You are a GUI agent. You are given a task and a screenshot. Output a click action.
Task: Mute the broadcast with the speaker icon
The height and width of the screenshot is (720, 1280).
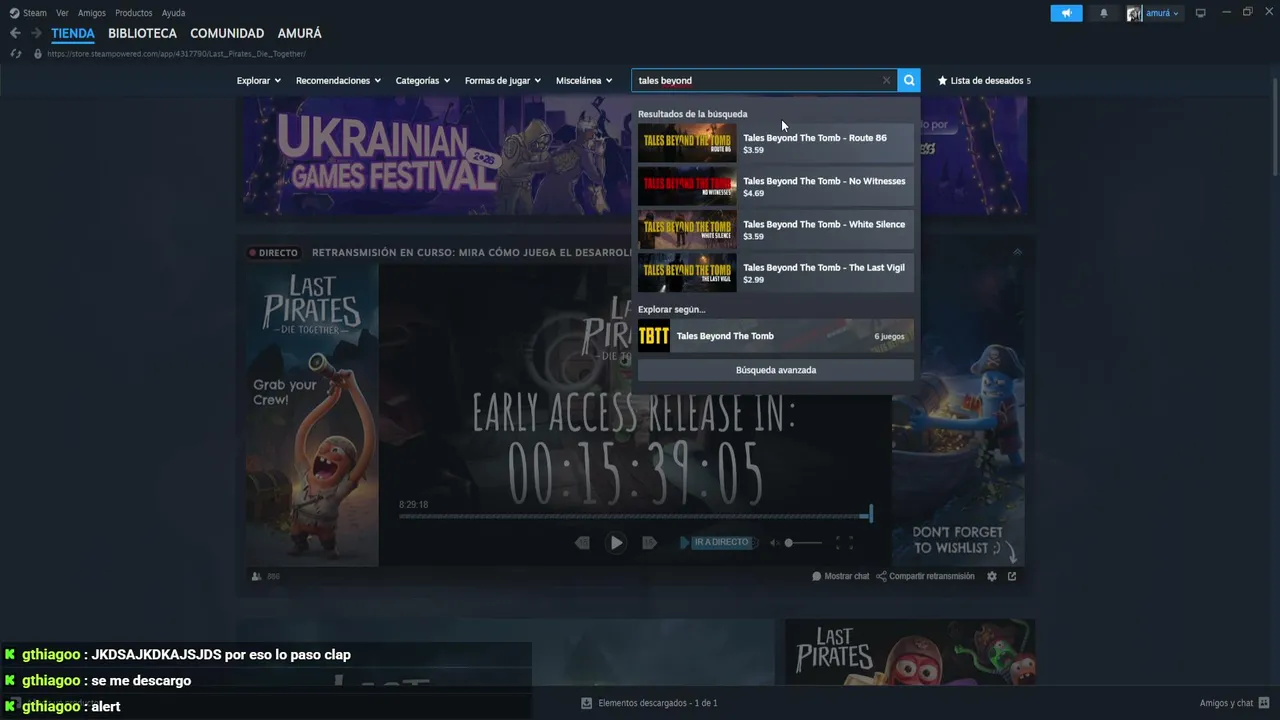(774, 543)
